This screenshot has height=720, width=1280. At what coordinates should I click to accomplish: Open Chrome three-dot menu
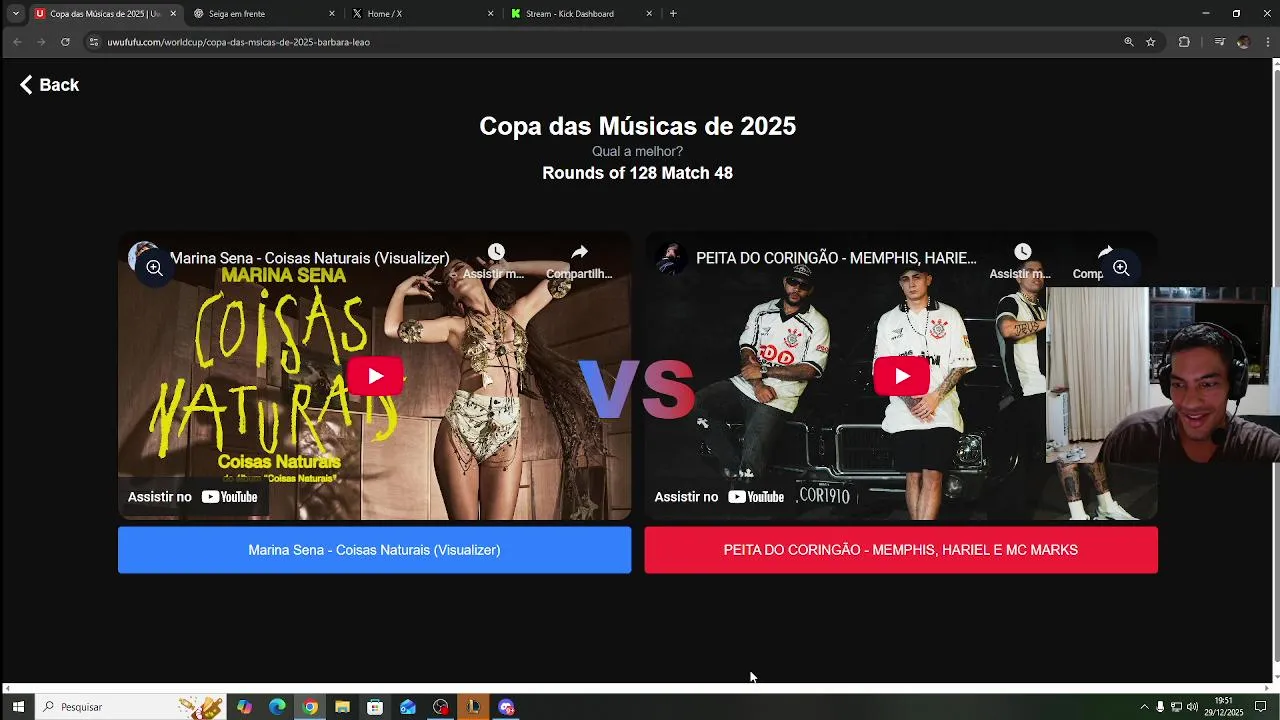pos(1268,42)
